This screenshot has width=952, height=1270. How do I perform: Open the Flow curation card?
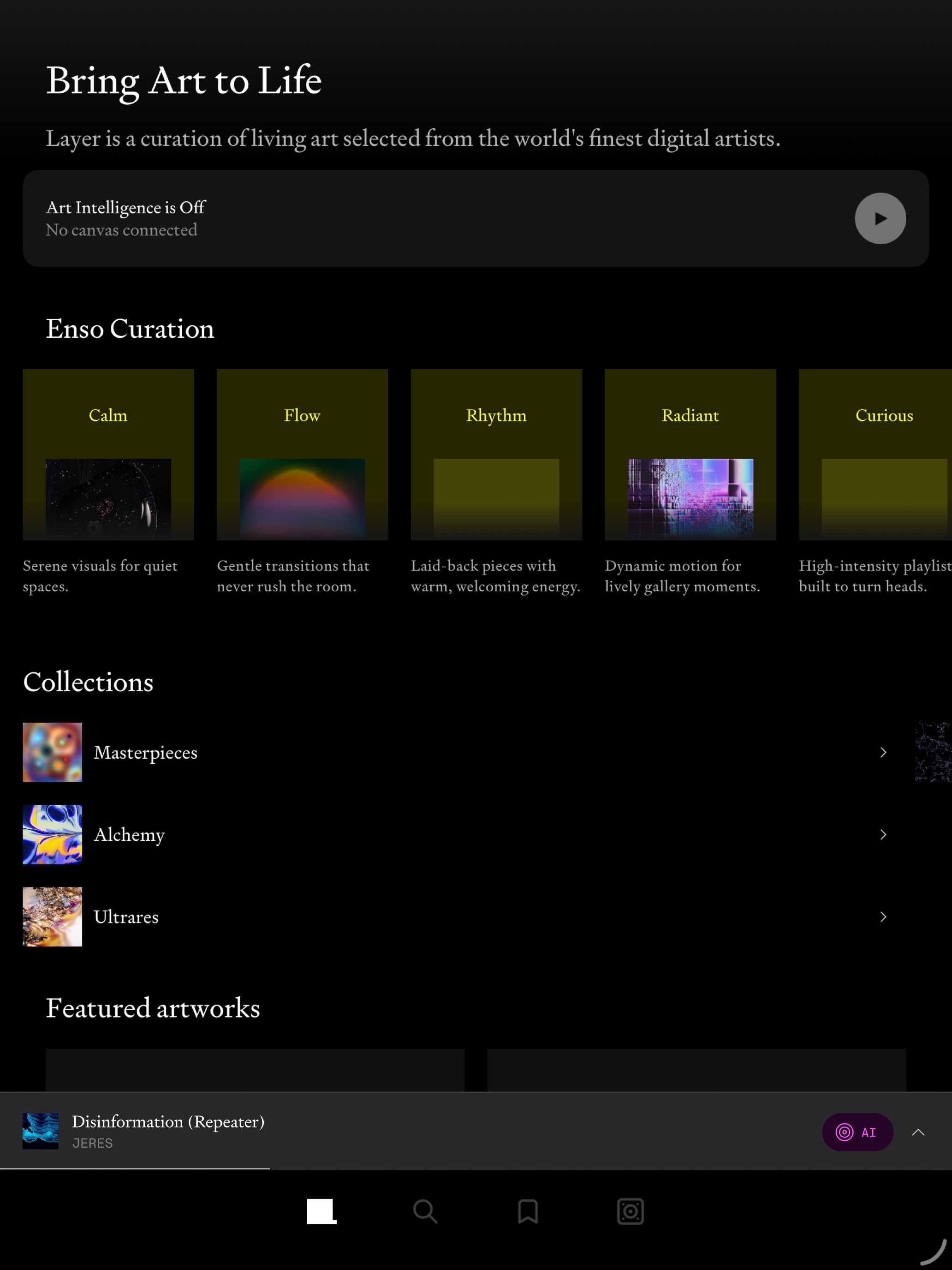click(302, 454)
